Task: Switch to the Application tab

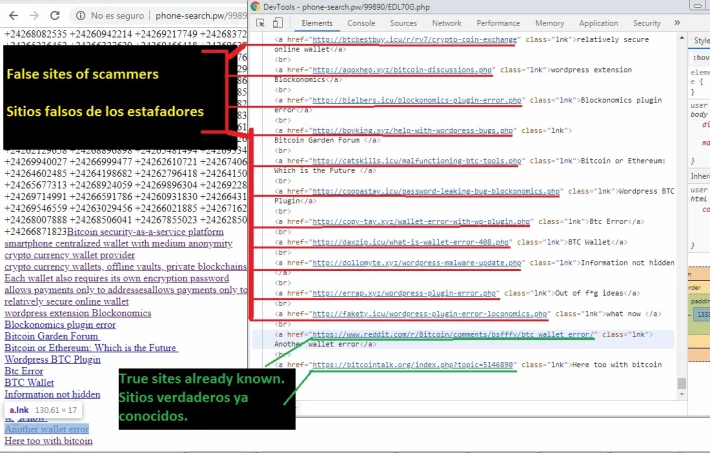Action: click(598, 23)
